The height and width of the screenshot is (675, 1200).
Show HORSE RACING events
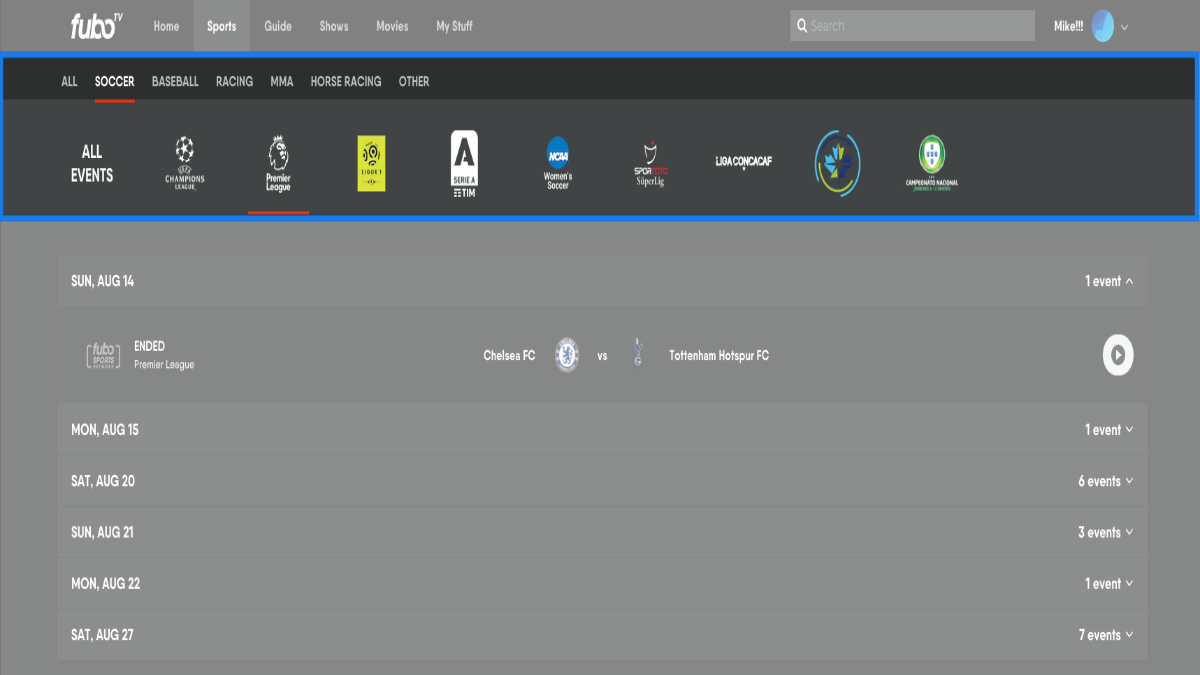tap(346, 81)
